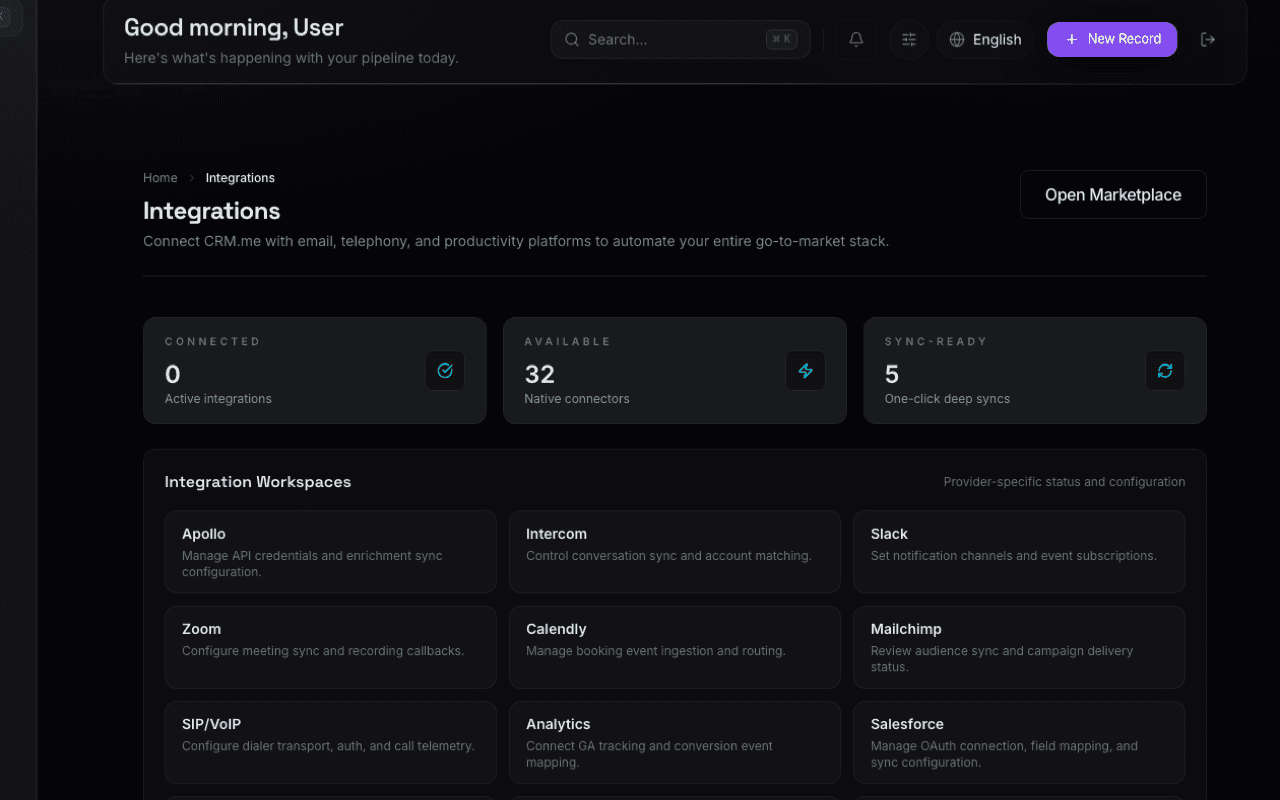
Task: Click the sync arrows icon on Sync-Ready card
Action: [1164, 370]
